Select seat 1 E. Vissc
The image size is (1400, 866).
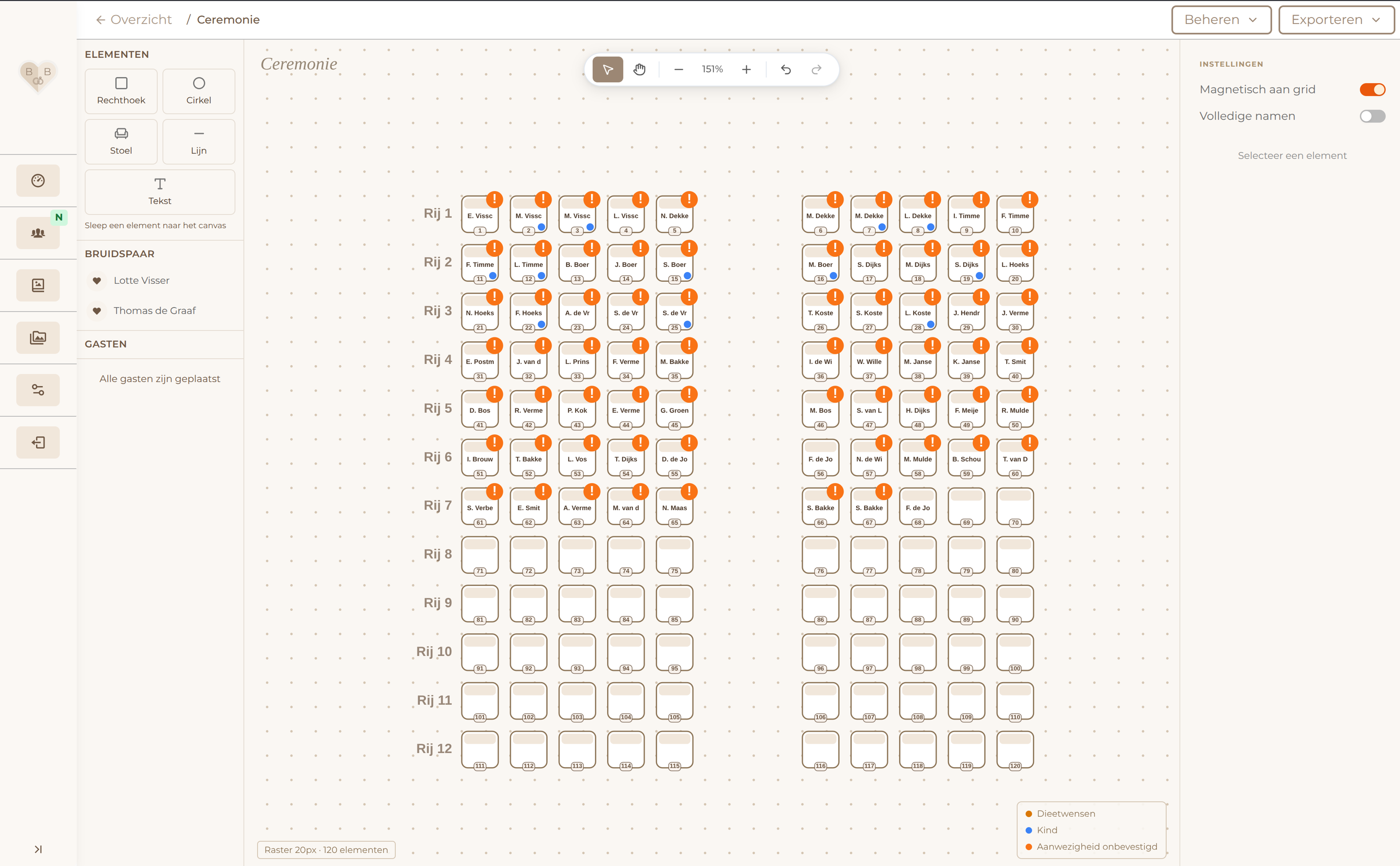pyautogui.click(x=480, y=215)
